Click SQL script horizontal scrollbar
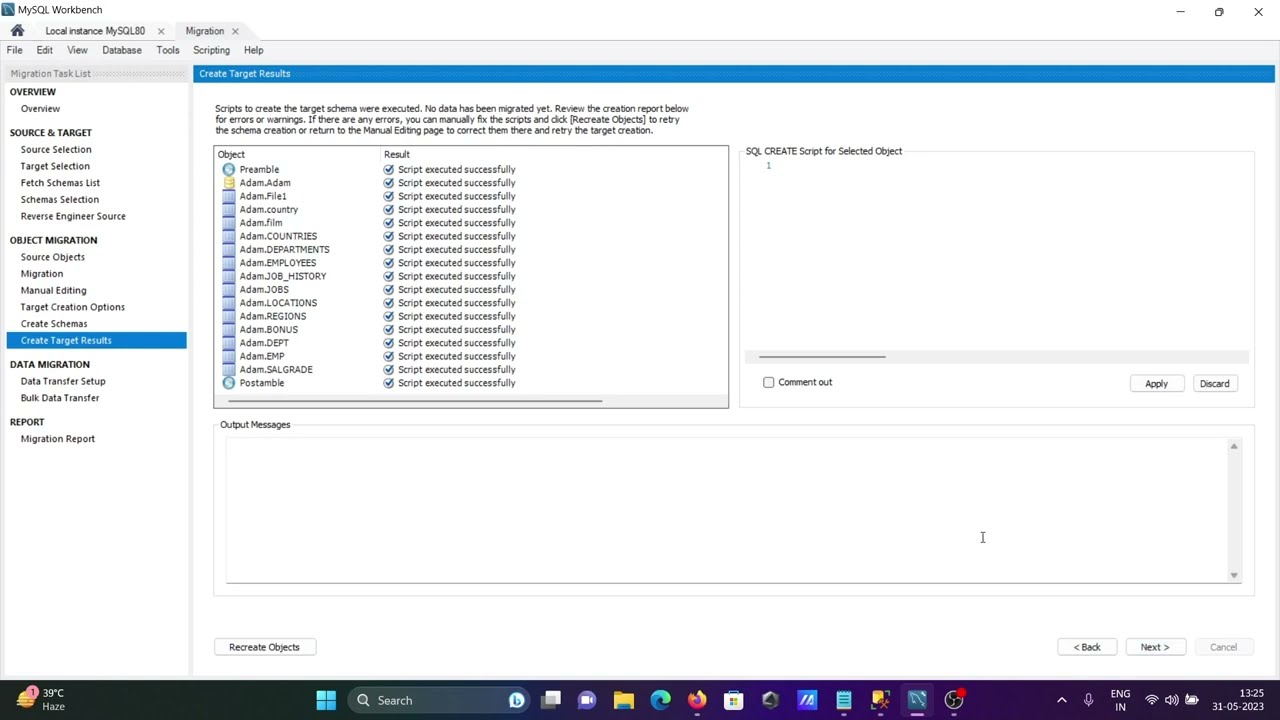The height and width of the screenshot is (720, 1280). click(x=822, y=357)
